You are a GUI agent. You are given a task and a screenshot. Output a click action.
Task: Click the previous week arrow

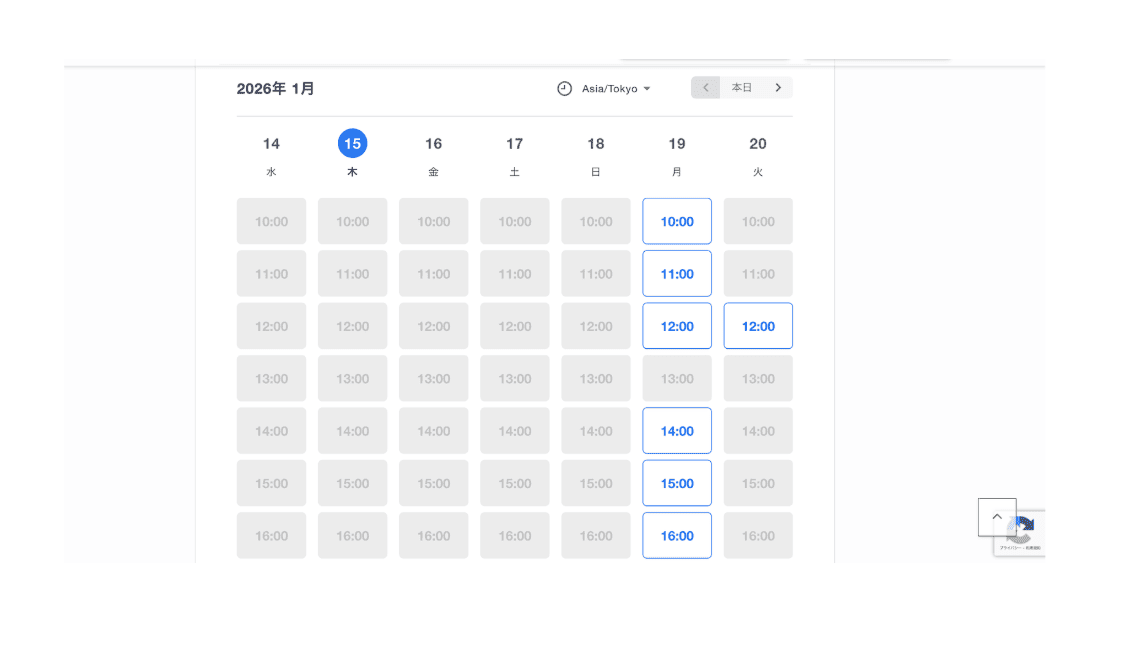[x=705, y=88]
